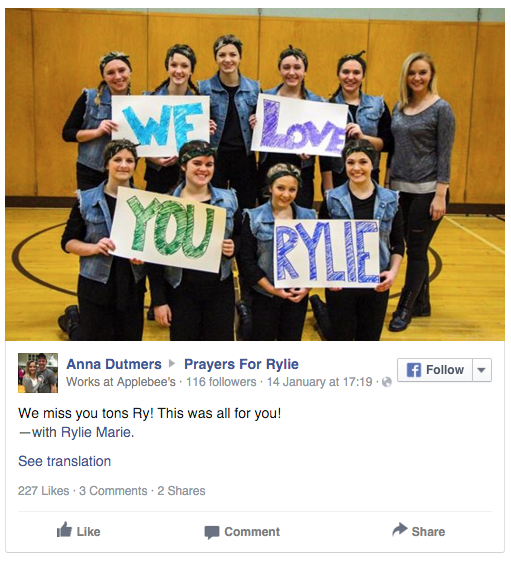Screen dimensions: 511x563
Task: Click the Share arrow icon
Action: click(x=400, y=530)
